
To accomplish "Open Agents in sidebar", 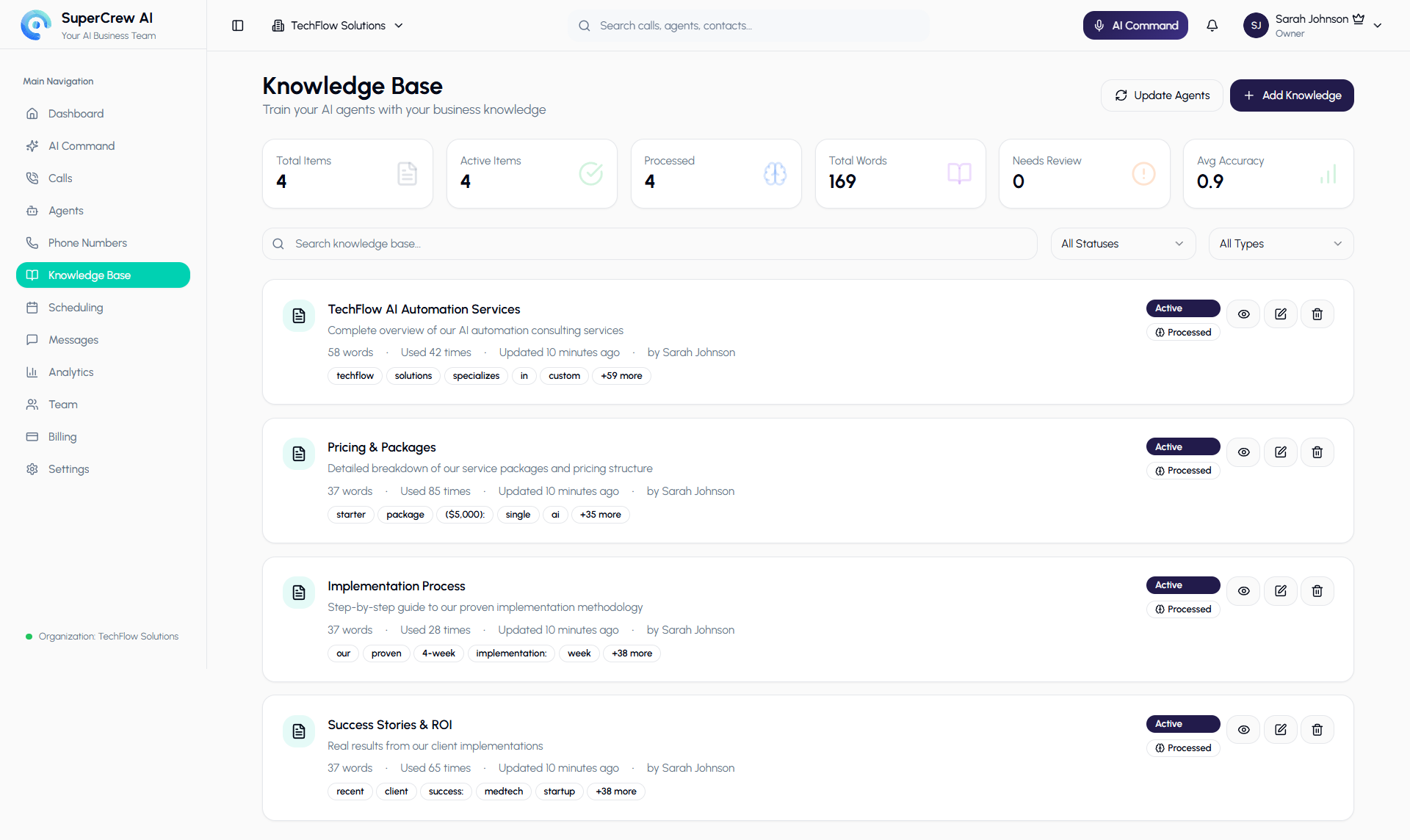I will click(103, 211).
